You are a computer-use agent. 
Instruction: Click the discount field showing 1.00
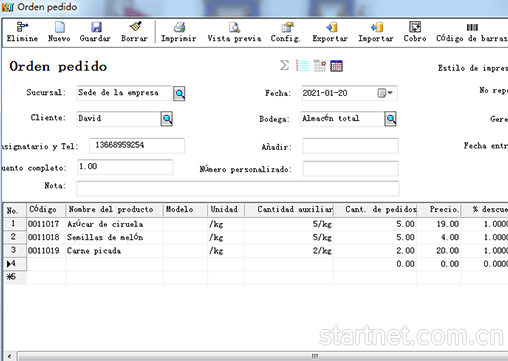click(125, 167)
